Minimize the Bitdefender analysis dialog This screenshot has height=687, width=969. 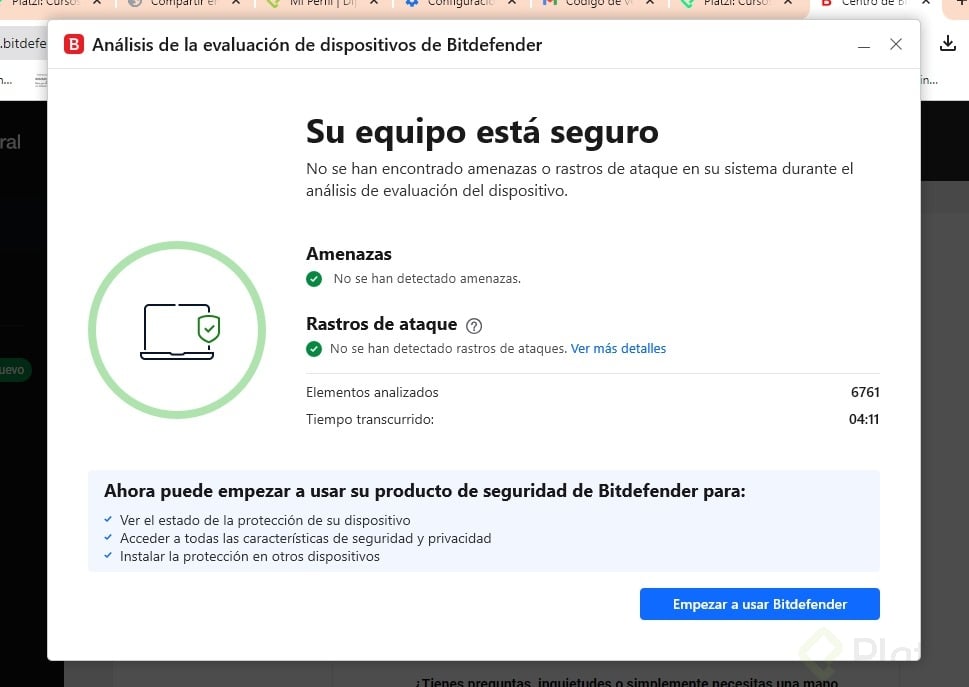(863, 45)
